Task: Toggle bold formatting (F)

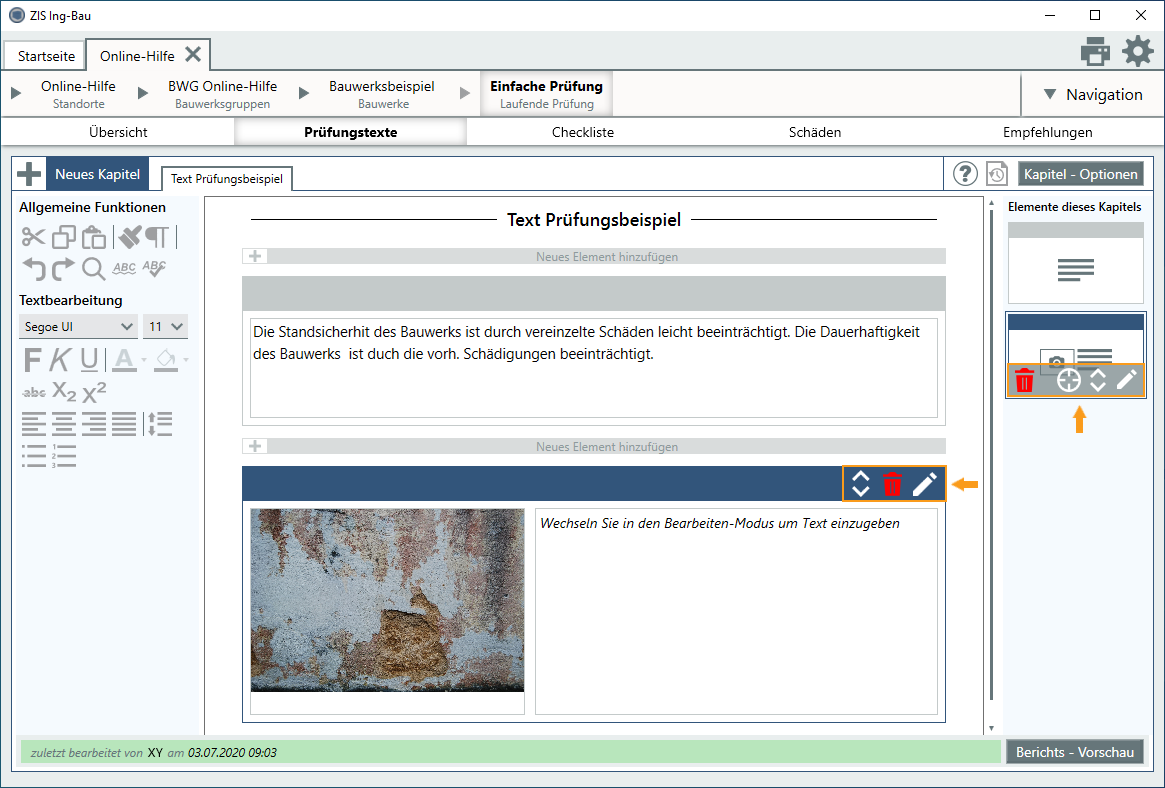Action: [32, 360]
